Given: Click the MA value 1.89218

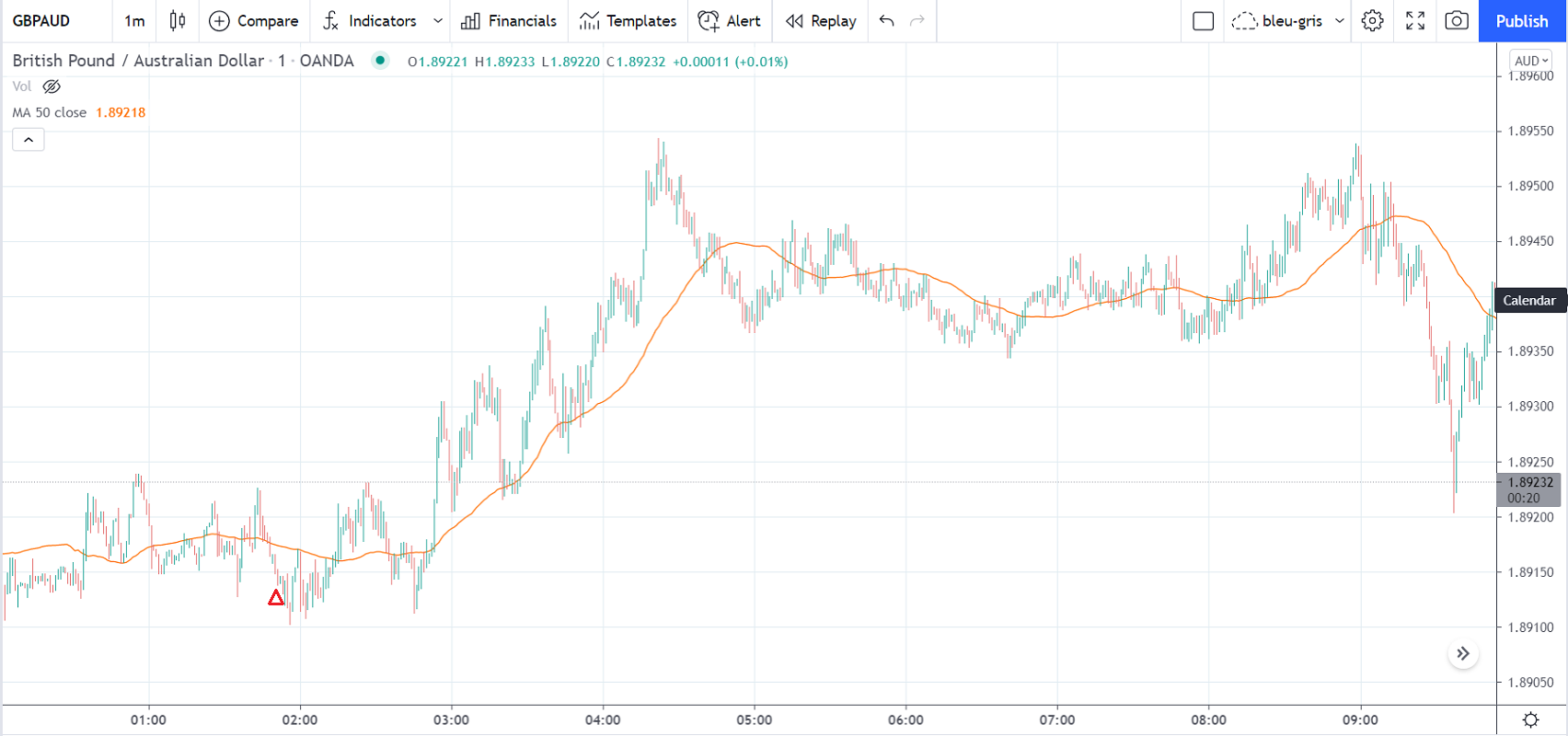Looking at the screenshot, I should click(x=121, y=112).
